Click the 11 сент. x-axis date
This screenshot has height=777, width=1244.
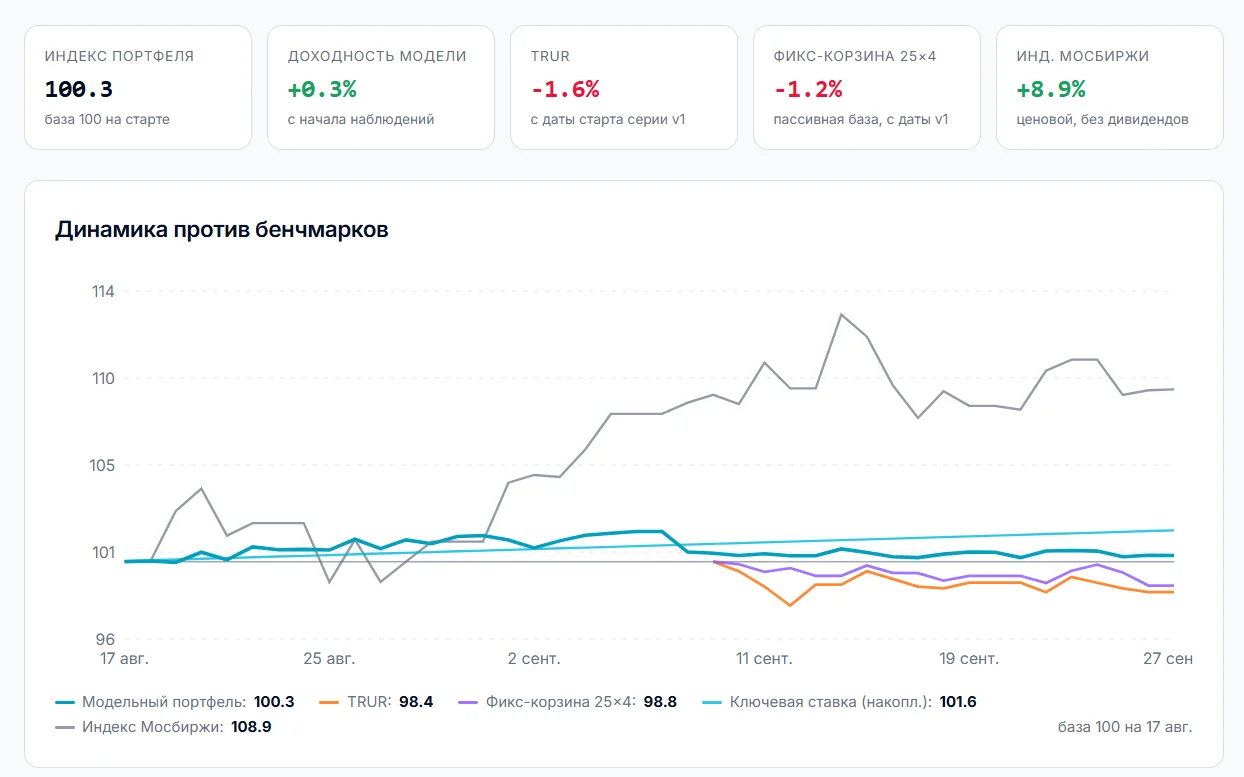[764, 658]
